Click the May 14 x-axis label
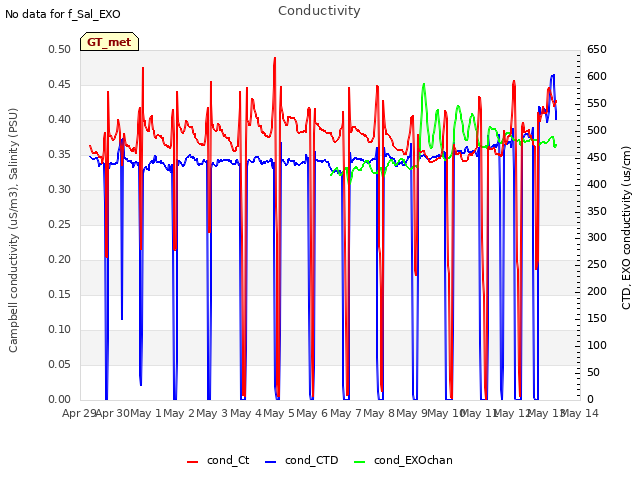This screenshot has height=480, width=640. click(580, 413)
